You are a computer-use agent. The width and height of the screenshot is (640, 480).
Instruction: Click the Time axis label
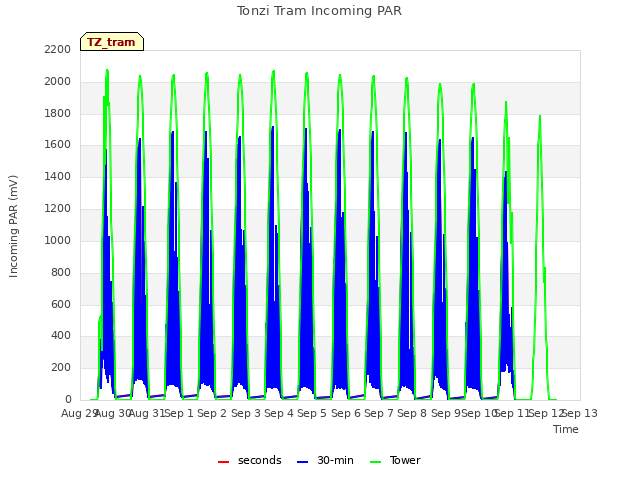tap(566, 429)
